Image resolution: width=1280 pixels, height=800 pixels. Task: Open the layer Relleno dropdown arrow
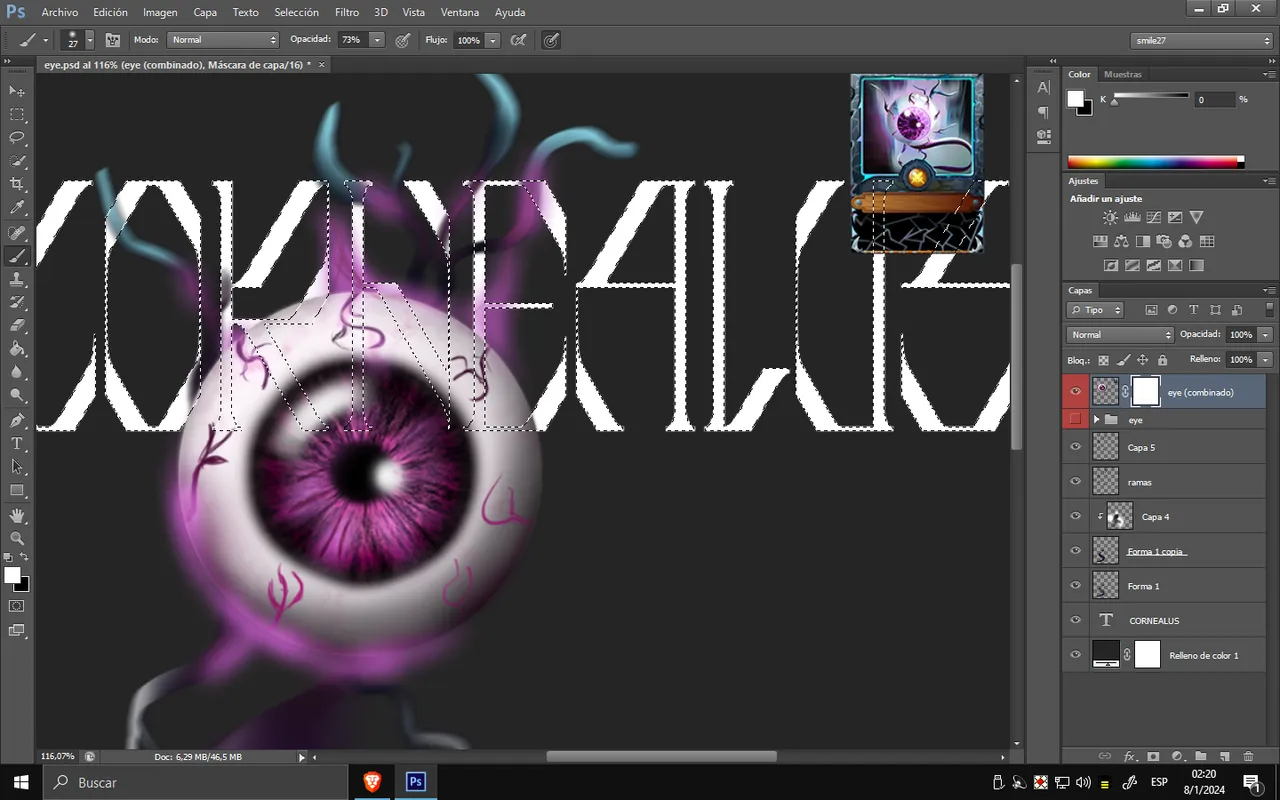point(1266,359)
